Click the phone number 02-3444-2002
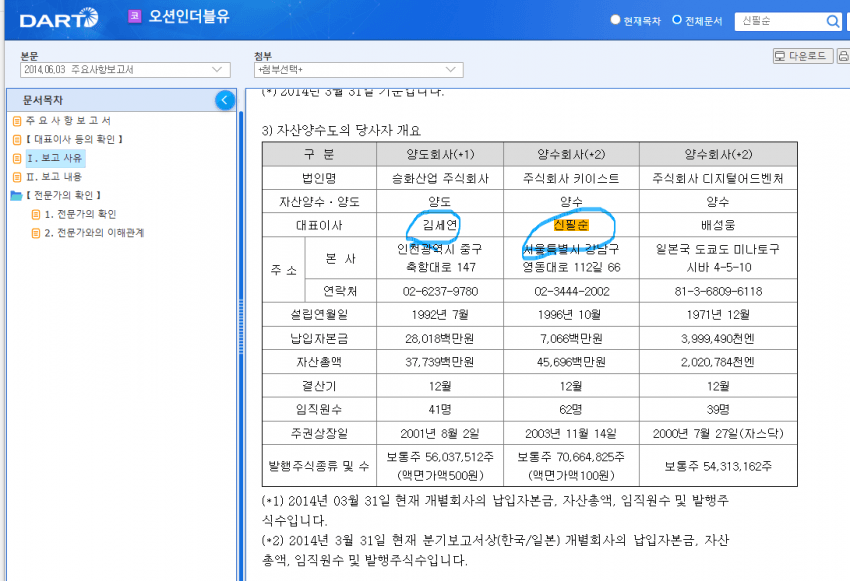 [x=571, y=292]
